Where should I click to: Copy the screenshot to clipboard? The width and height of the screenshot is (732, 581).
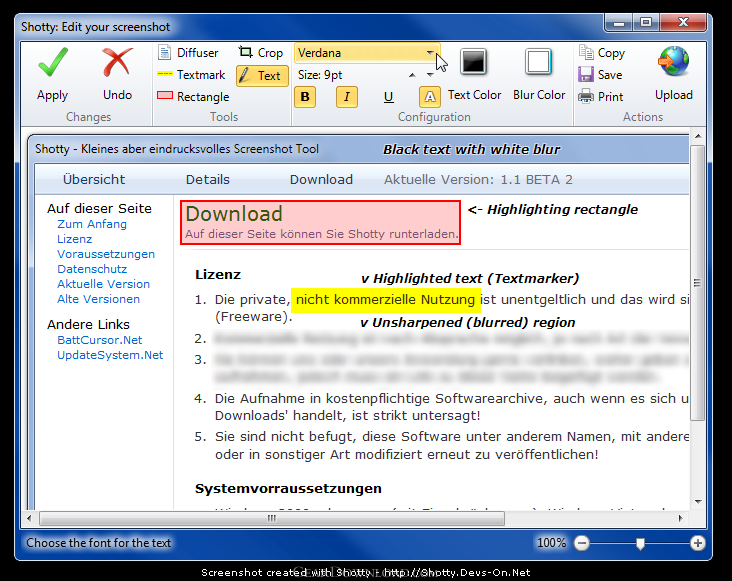(x=602, y=53)
